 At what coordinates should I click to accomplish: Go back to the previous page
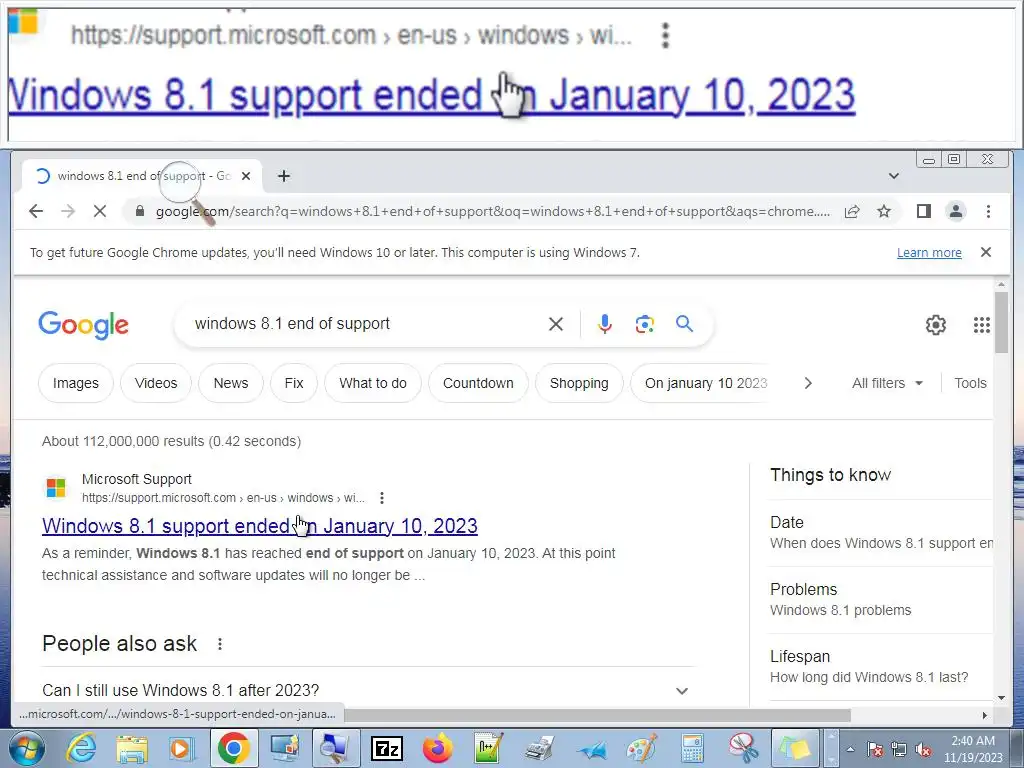tap(36, 211)
